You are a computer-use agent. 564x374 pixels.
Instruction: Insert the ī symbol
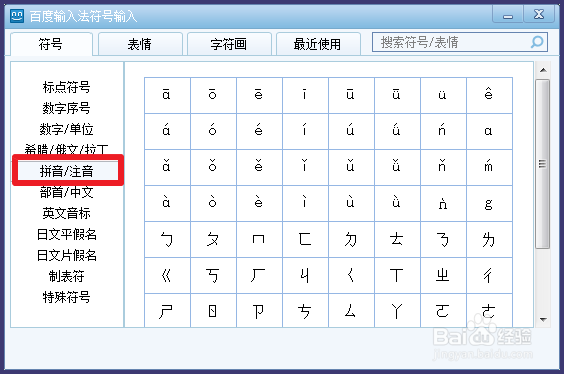[305, 95]
